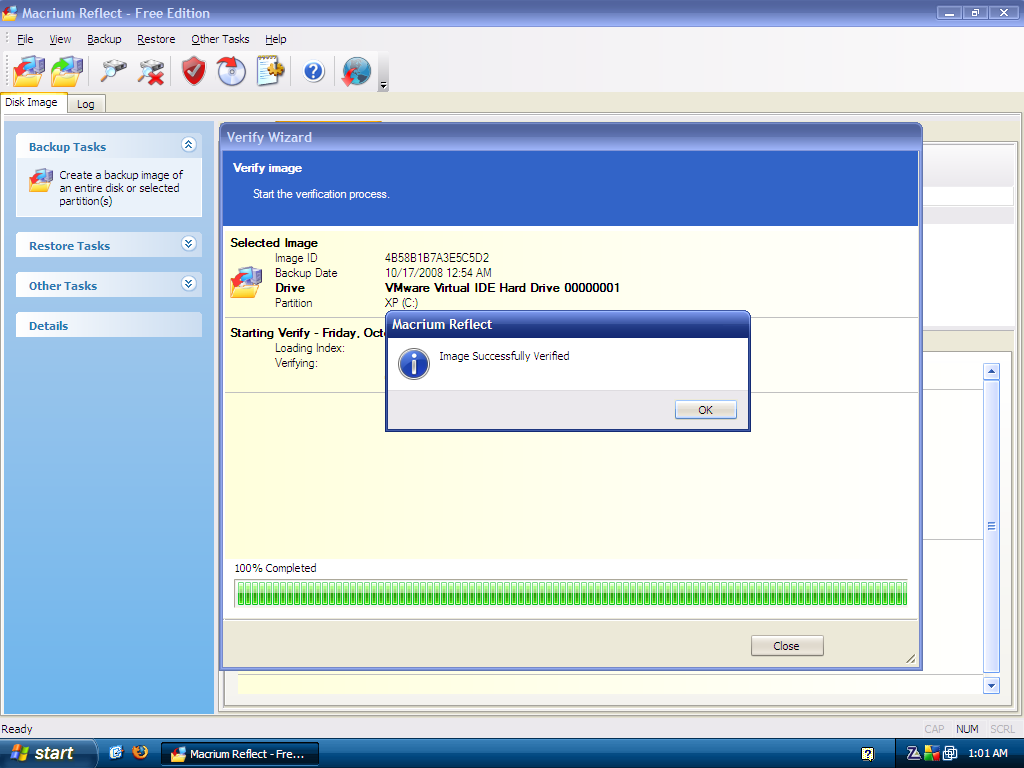Click the VMware tools tray icon

950,753
